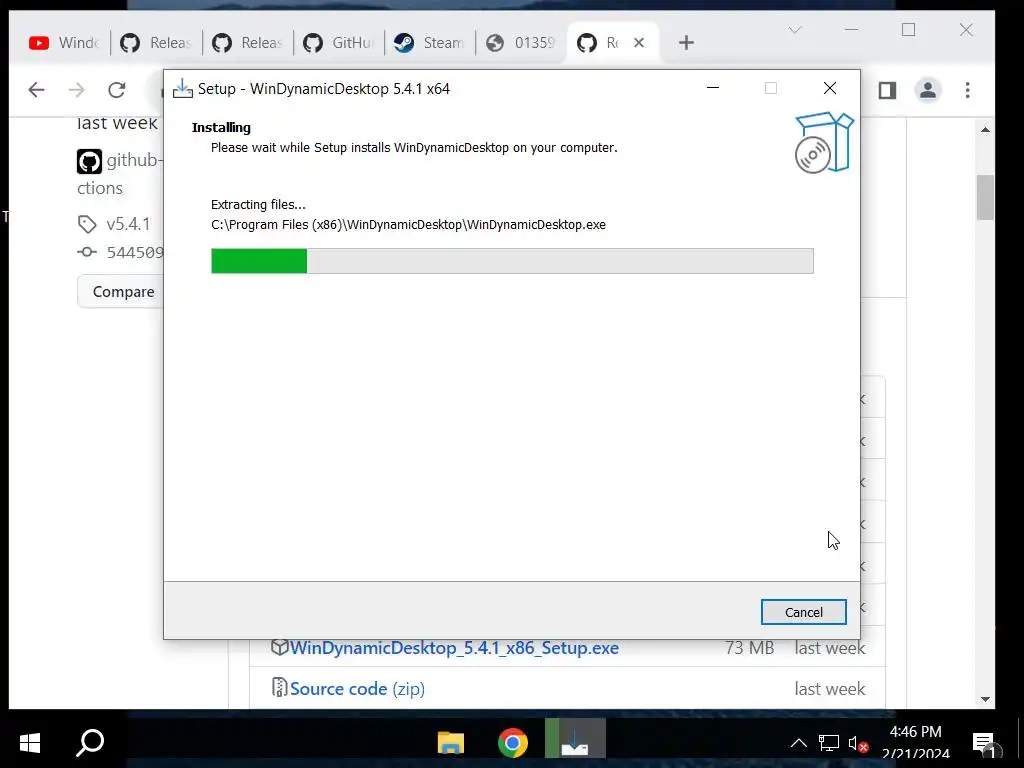Open the Windows Start menu
Screen dimensions: 1024x768
coord(30,743)
